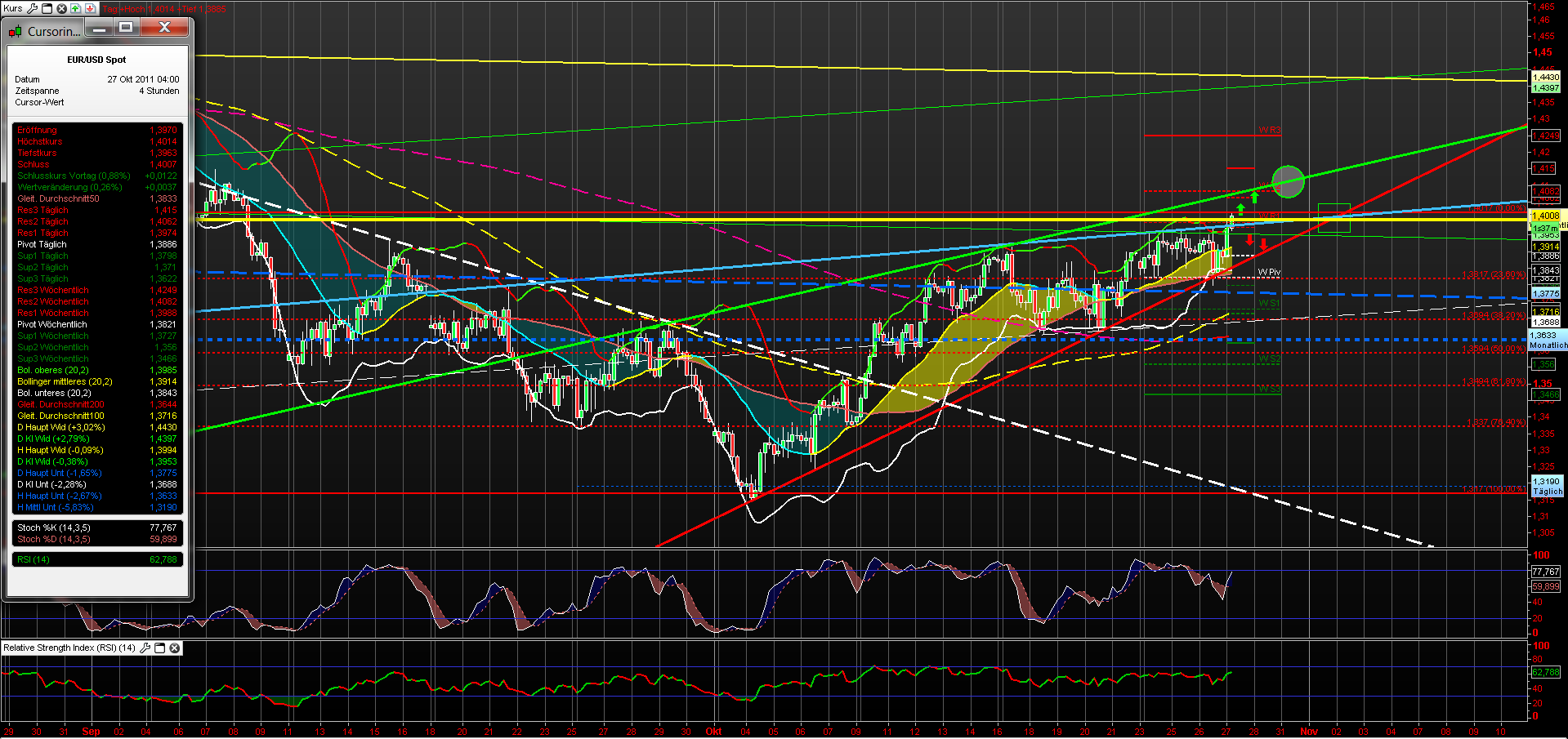Toggle the Gleit. Durchschnitt200 legend entry
Screen dimensions: 1568x739
pyautogui.click(x=60, y=404)
